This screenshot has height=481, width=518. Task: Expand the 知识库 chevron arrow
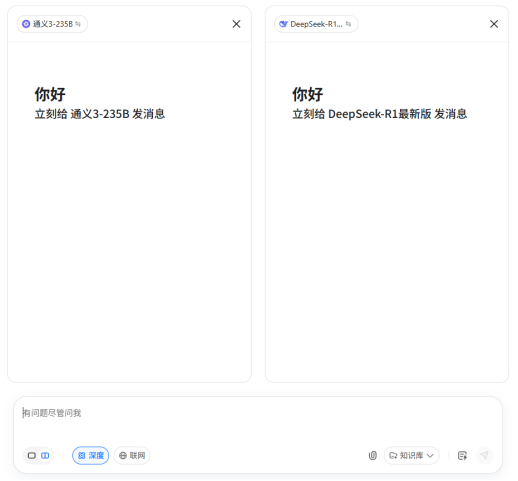430,455
